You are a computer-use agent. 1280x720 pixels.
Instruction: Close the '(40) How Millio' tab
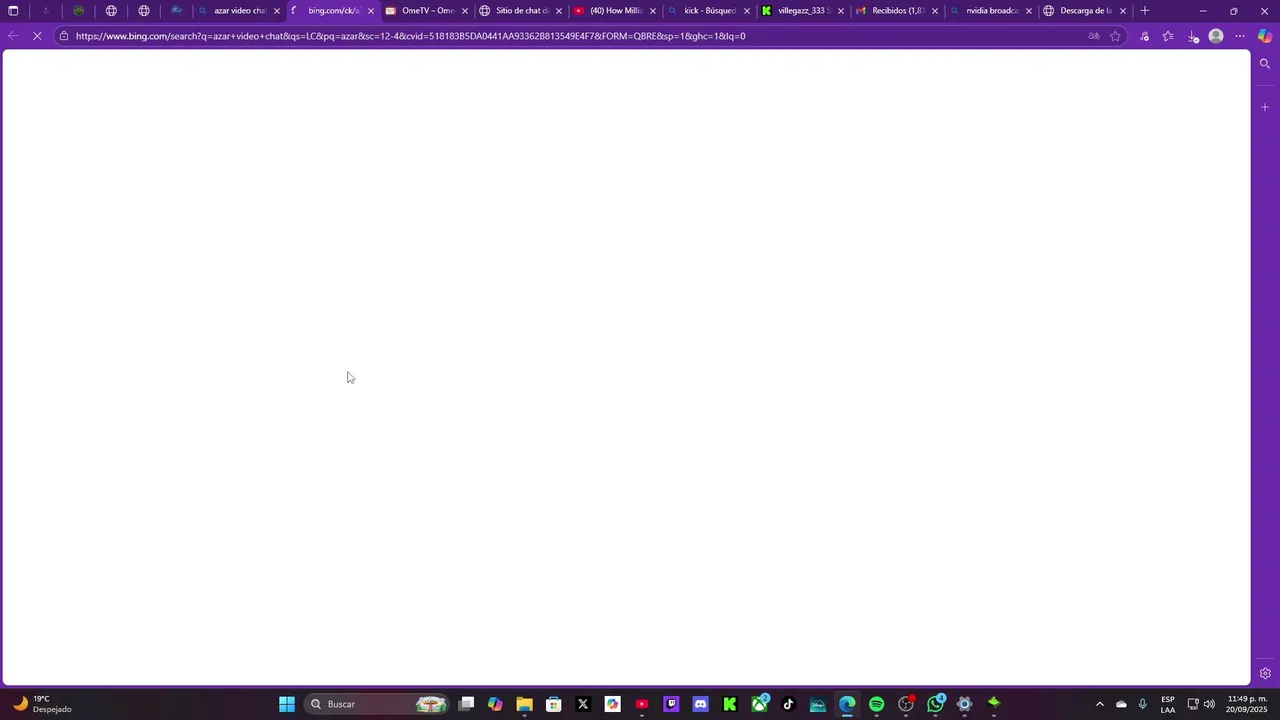click(653, 11)
